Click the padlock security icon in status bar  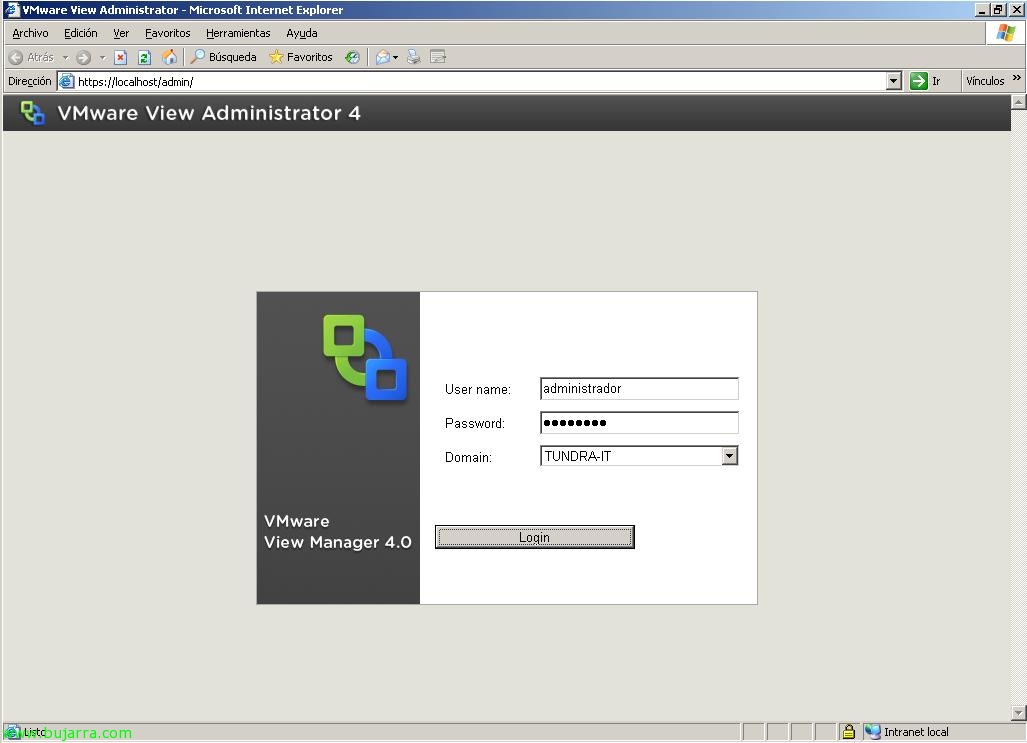(848, 732)
